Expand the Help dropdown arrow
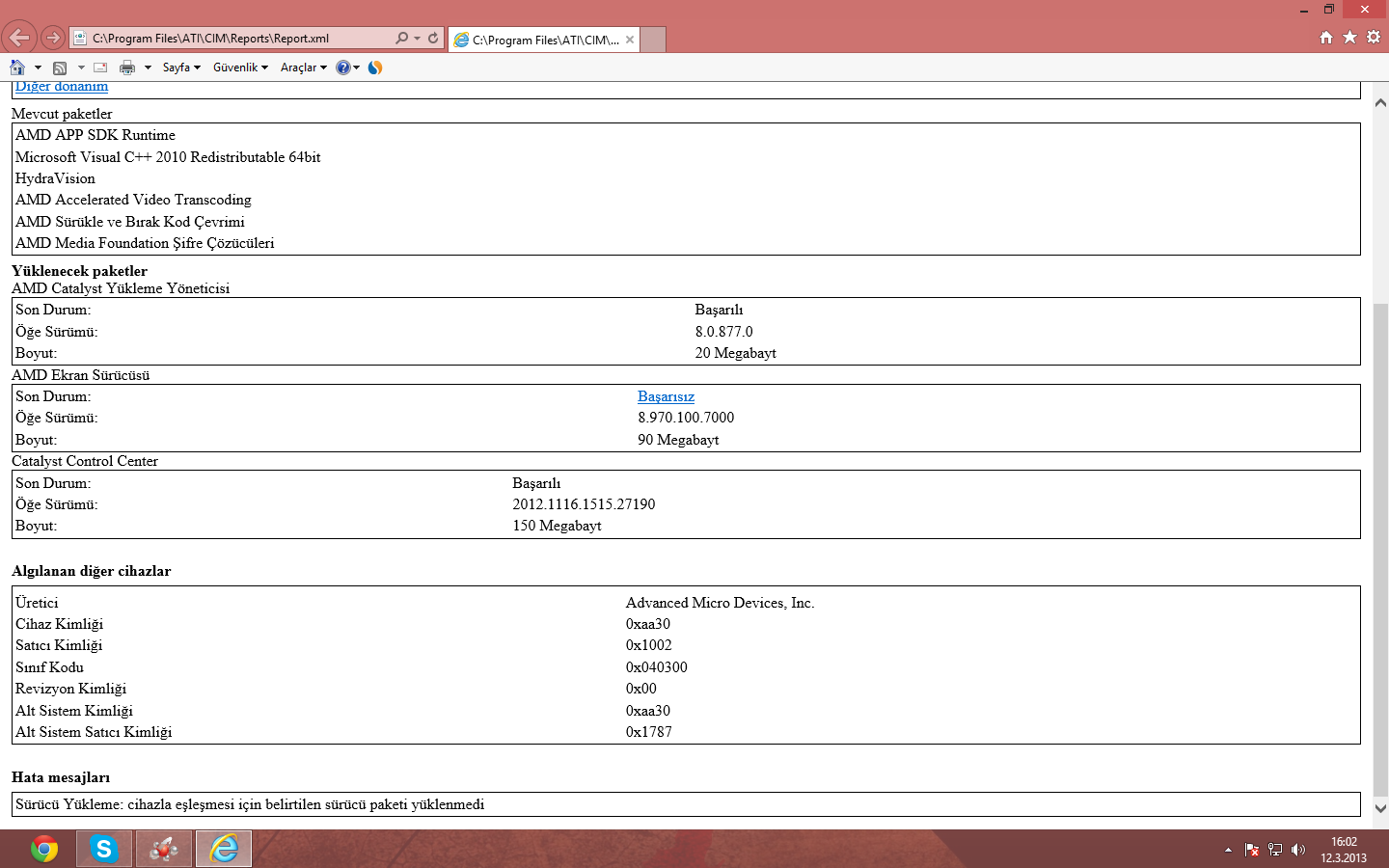The height and width of the screenshot is (868, 1389). point(356,68)
